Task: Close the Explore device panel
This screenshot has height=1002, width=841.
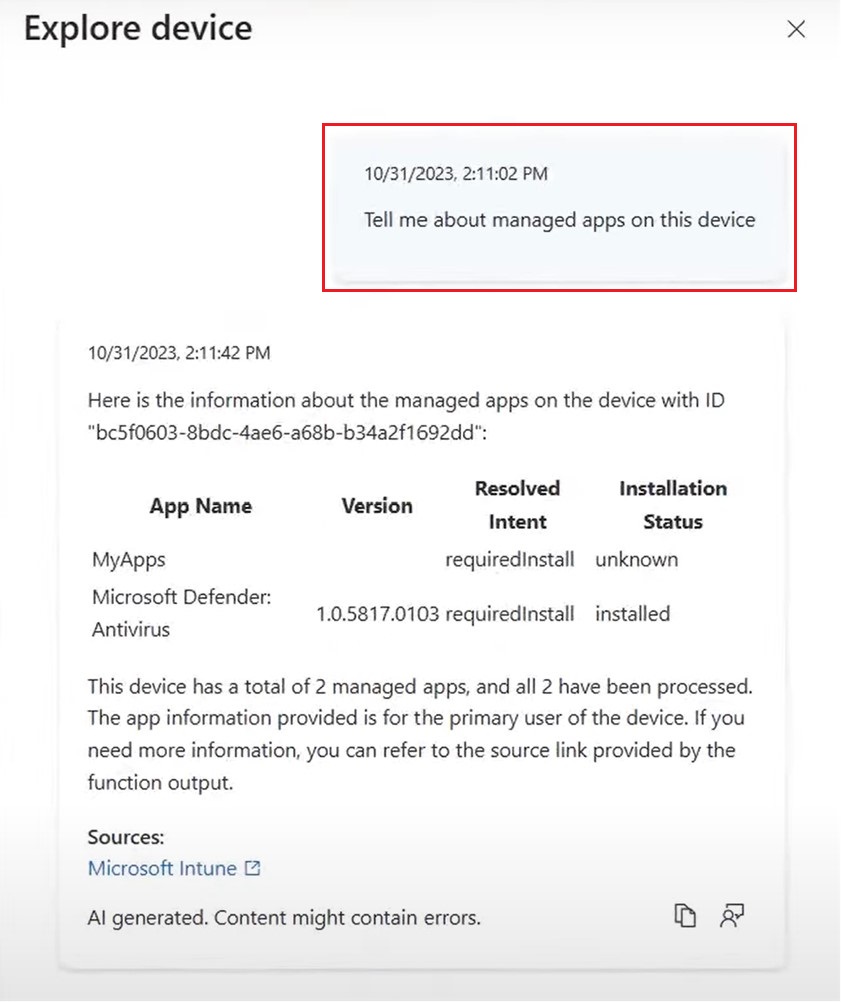Action: click(x=796, y=29)
